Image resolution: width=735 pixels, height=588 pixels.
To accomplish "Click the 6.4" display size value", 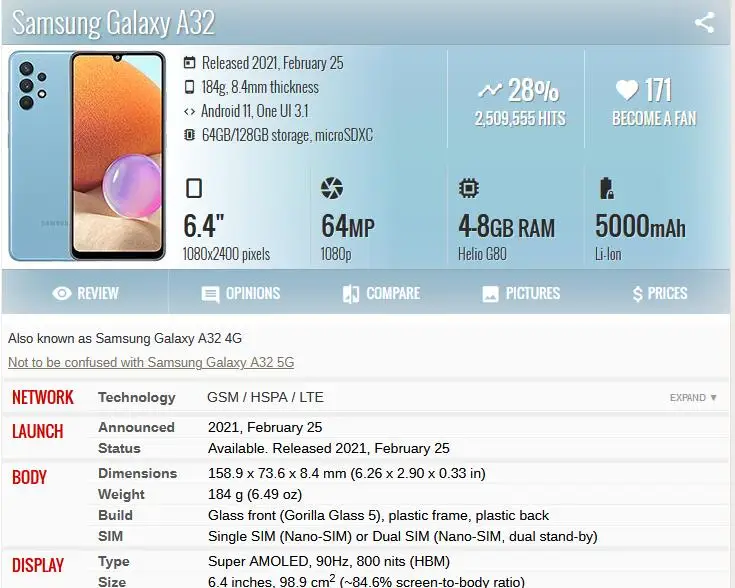I will tap(203, 226).
